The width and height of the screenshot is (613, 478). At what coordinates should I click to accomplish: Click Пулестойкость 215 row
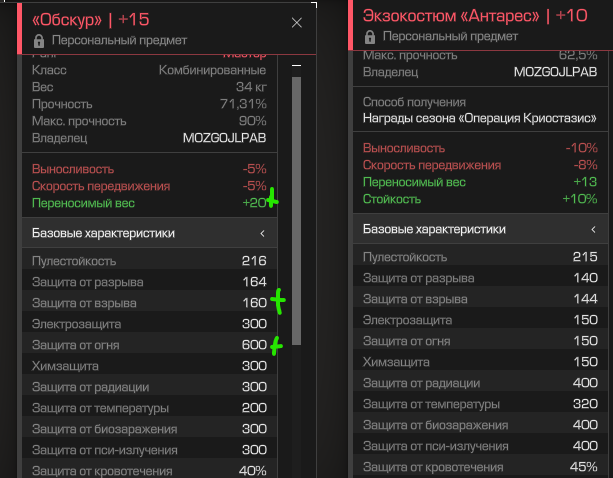pos(480,257)
